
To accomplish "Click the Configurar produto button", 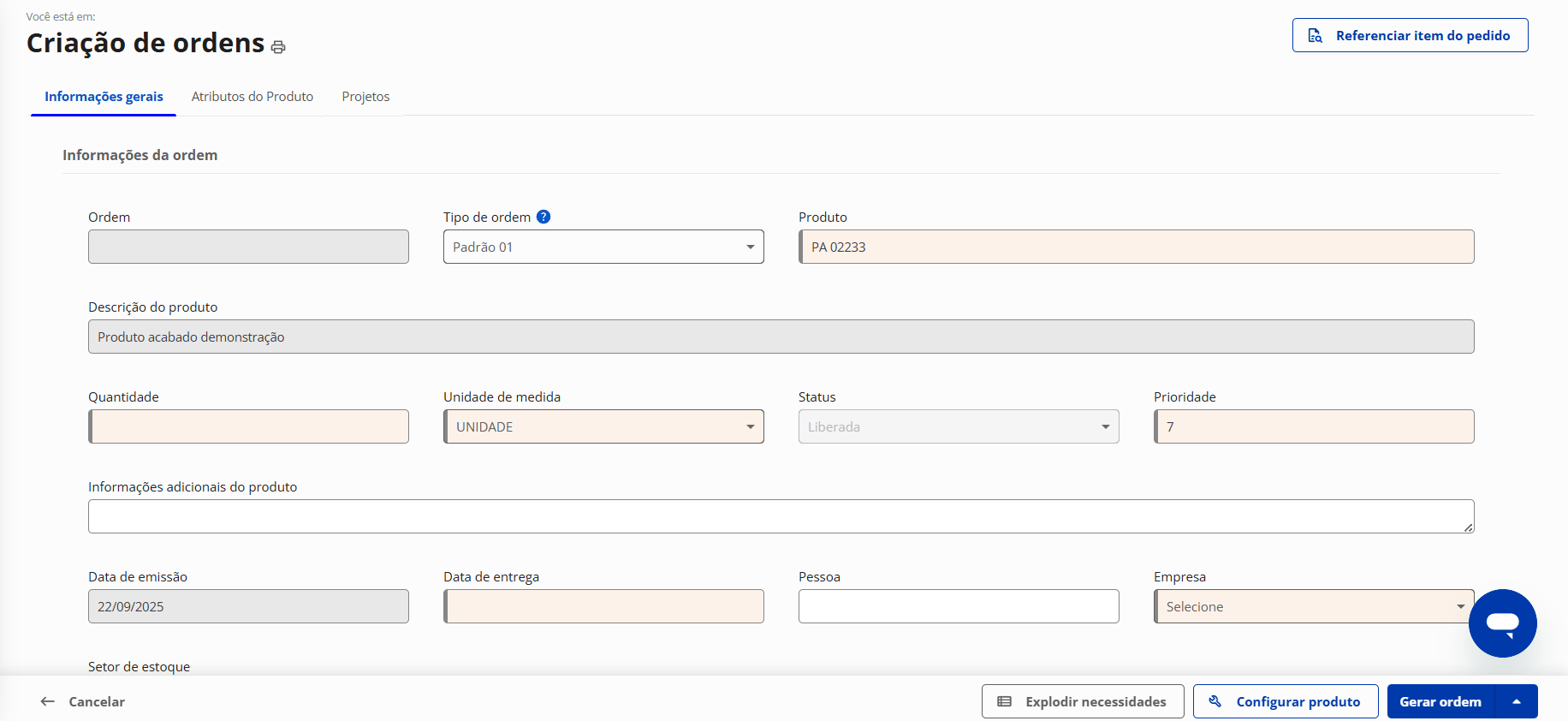I will pos(1285,701).
